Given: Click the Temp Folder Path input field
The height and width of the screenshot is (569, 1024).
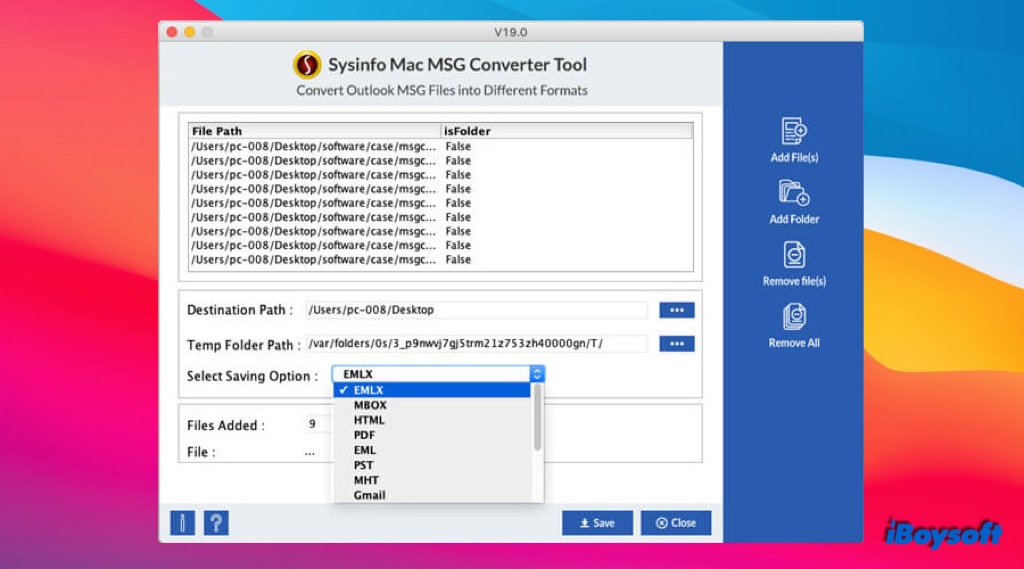Looking at the screenshot, I should (x=477, y=344).
